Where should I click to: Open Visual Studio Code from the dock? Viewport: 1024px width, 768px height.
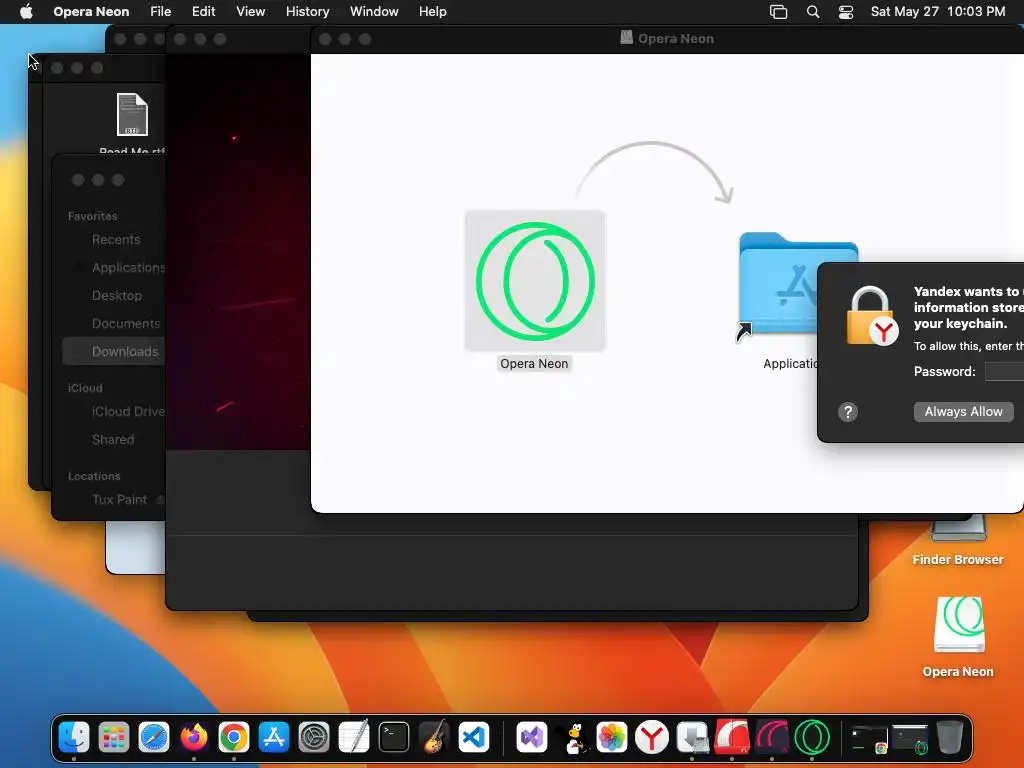point(473,737)
